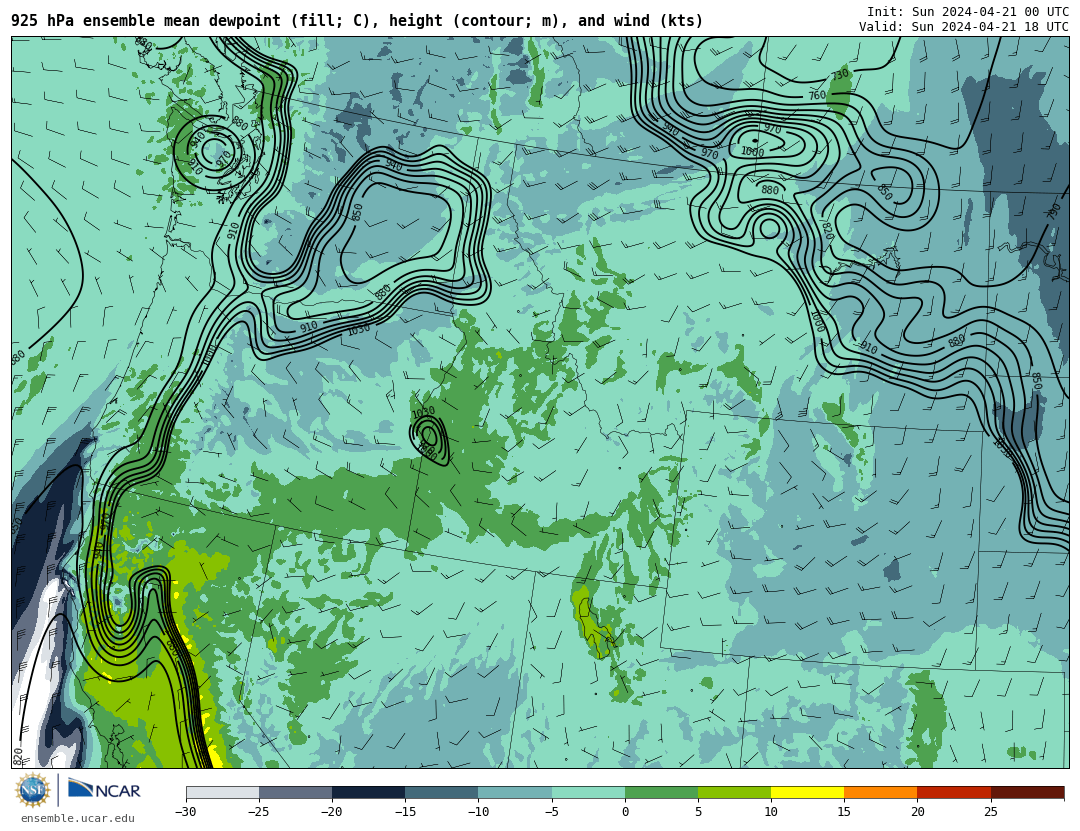Click the Init: Sun 2024-04-21 00 UTC text

[968, 12]
